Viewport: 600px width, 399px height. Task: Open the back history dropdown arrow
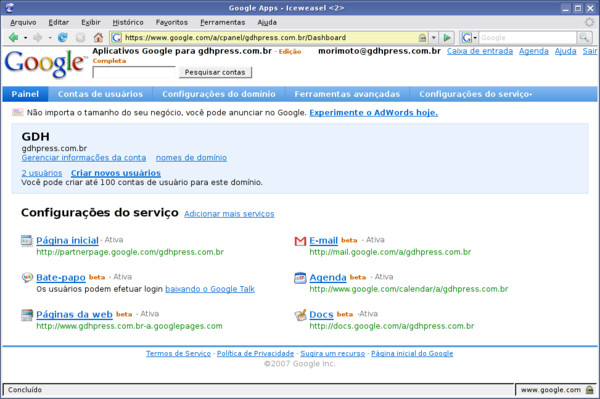25,38
